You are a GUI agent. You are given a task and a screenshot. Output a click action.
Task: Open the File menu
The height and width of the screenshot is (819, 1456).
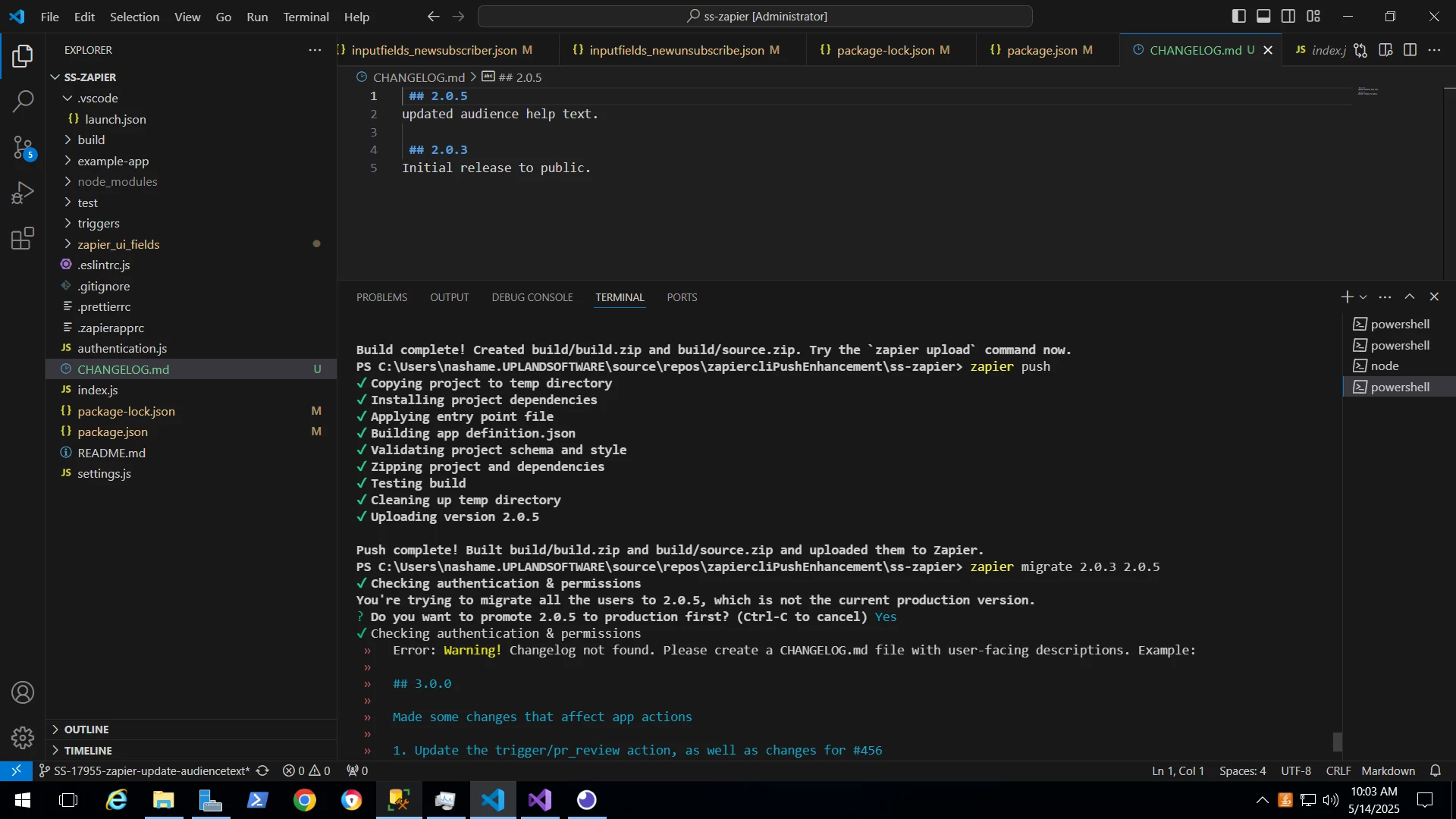click(x=50, y=17)
